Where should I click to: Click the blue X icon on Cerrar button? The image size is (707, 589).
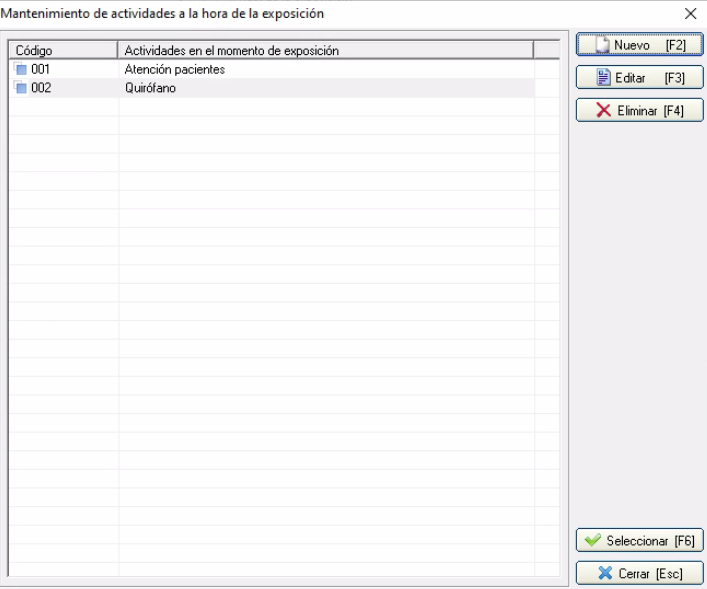604,573
